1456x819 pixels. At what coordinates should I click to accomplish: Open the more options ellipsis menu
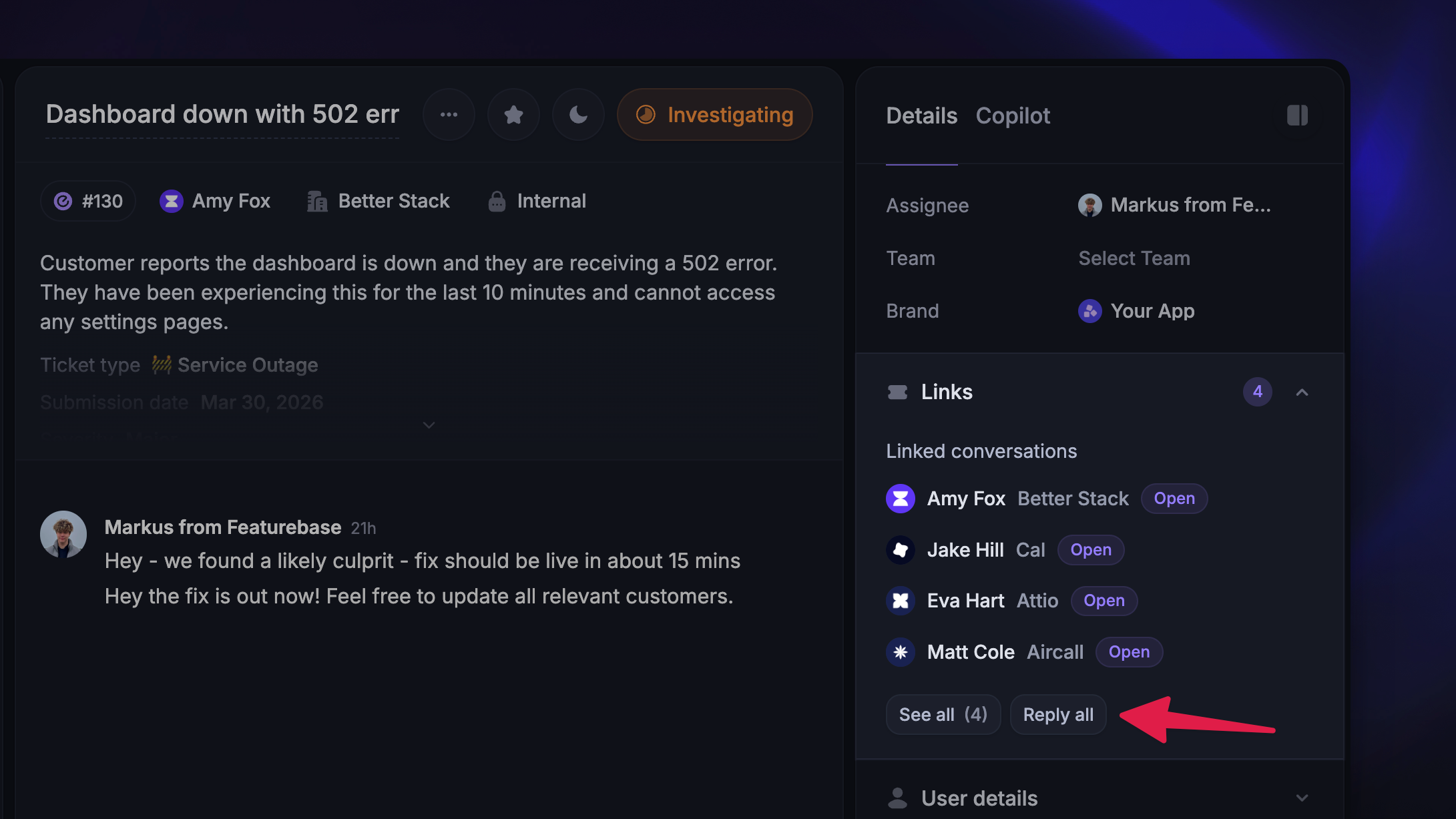click(449, 115)
